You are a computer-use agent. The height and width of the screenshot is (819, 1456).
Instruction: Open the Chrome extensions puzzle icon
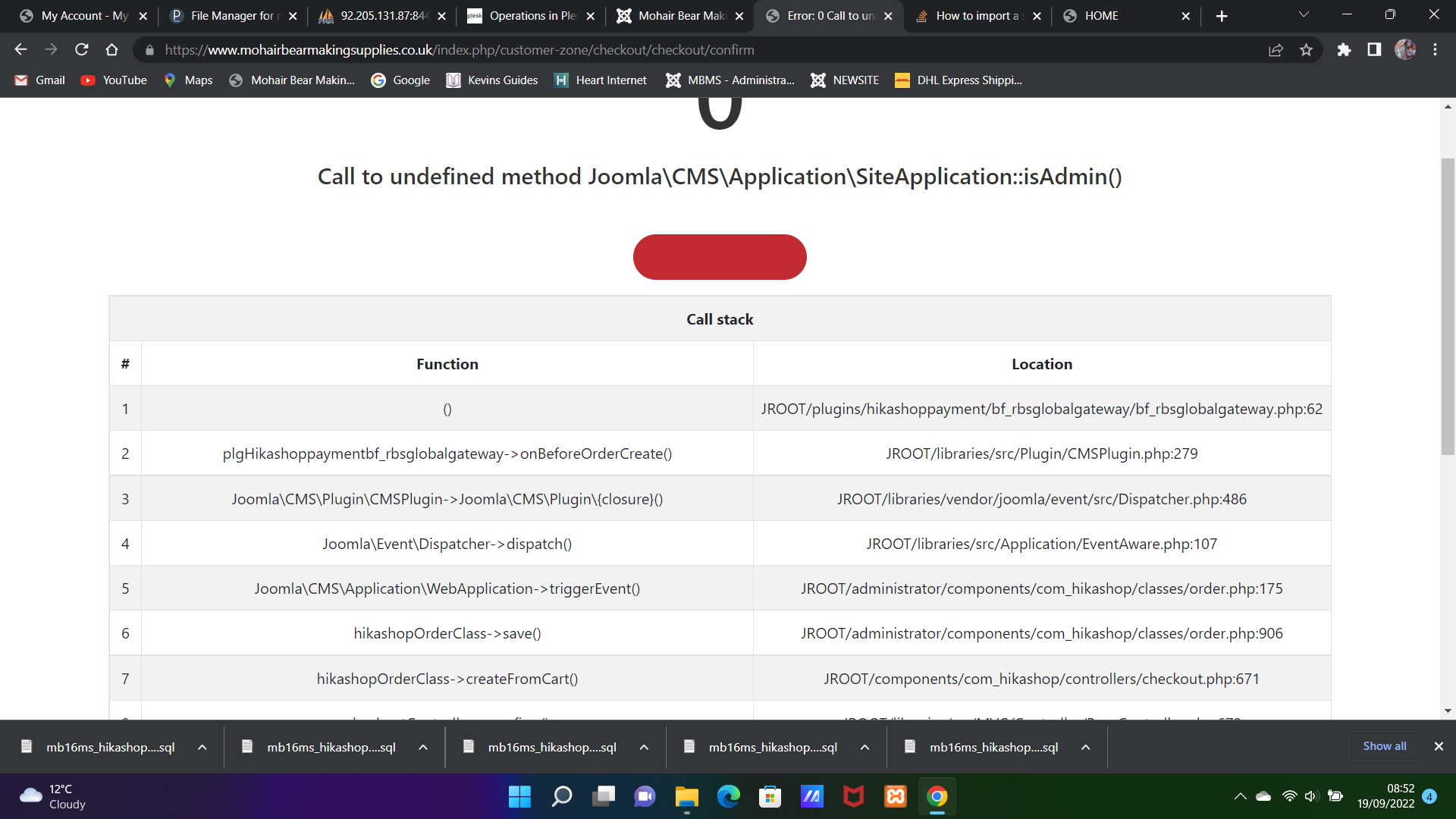tap(1344, 50)
